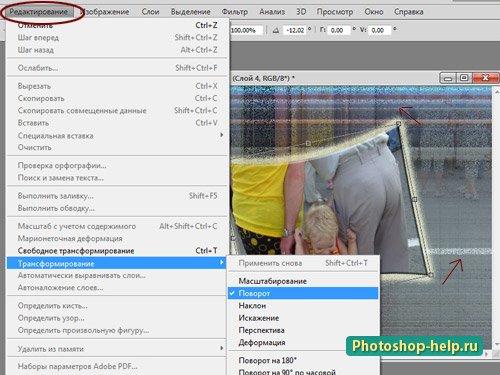Expand the Трансформирование submenu
Screen dimensions: 500x375
pyautogui.click(x=117, y=263)
